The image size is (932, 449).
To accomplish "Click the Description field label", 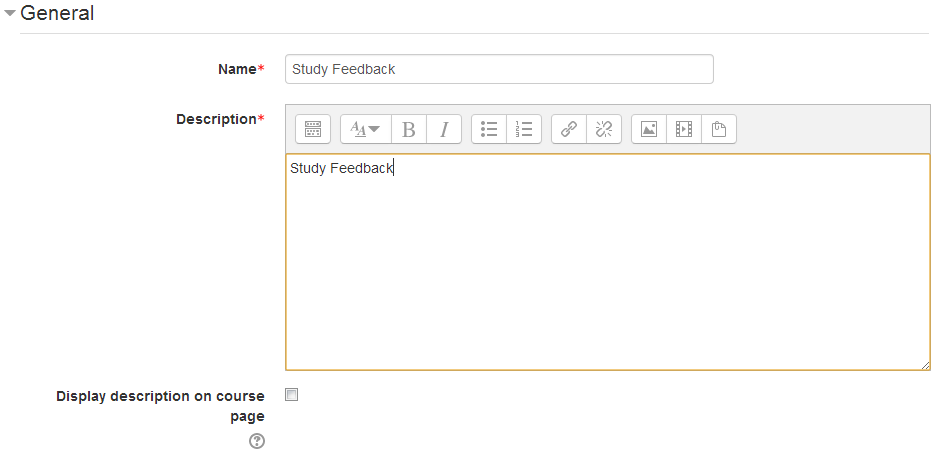I will pyautogui.click(x=216, y=119).
